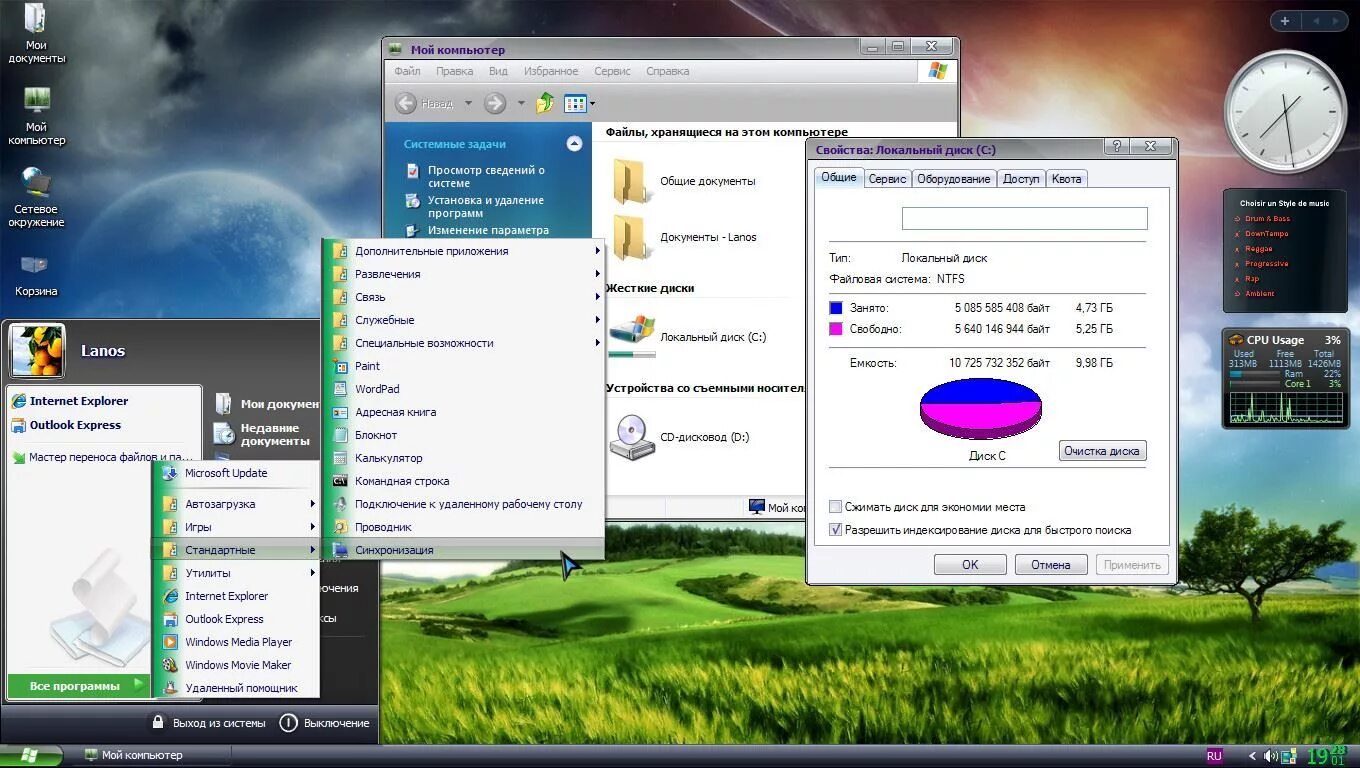Toggle Разрешить индексирование диска checkbox

point(835,530)
